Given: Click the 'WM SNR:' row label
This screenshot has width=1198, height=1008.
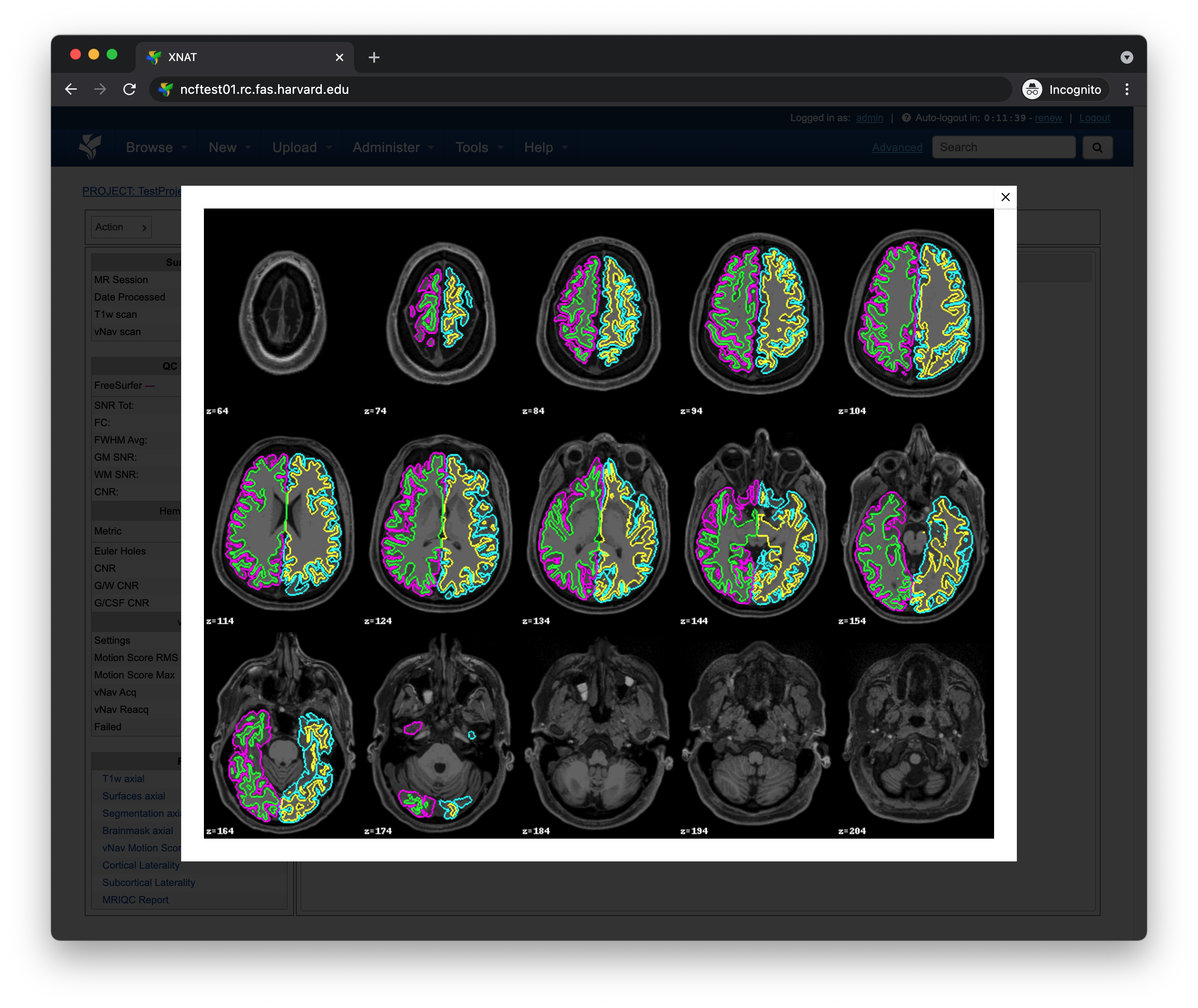Looking at the screenshot, I should coord(116,474).
